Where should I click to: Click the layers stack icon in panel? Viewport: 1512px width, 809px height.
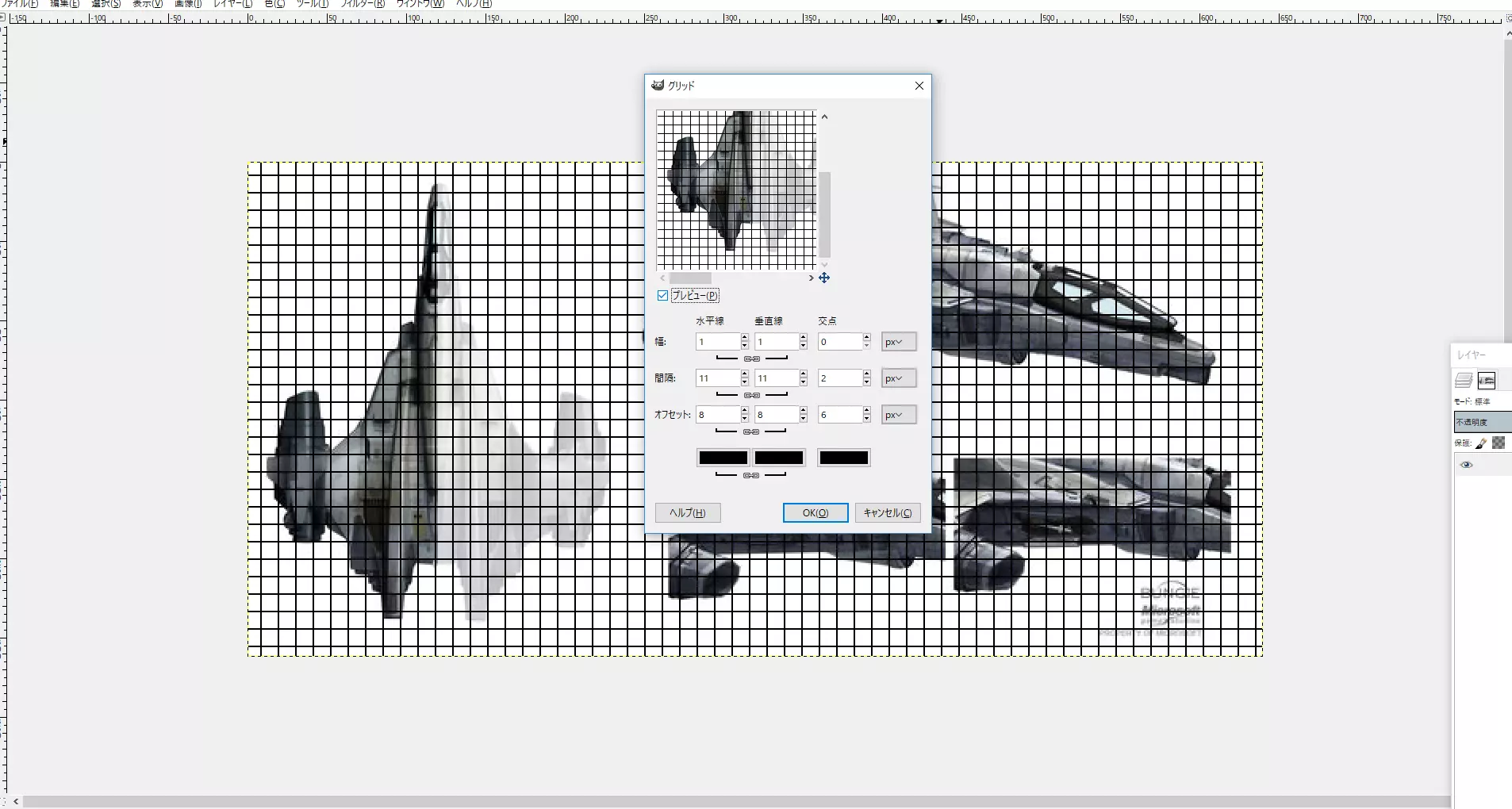coord(1464,381)
